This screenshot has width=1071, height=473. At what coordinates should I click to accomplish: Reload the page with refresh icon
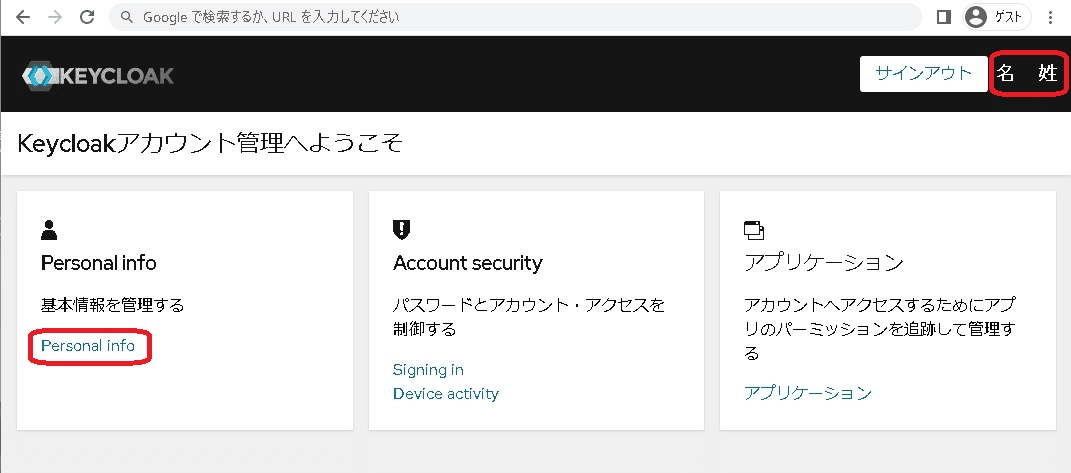[x=87, y=17]
